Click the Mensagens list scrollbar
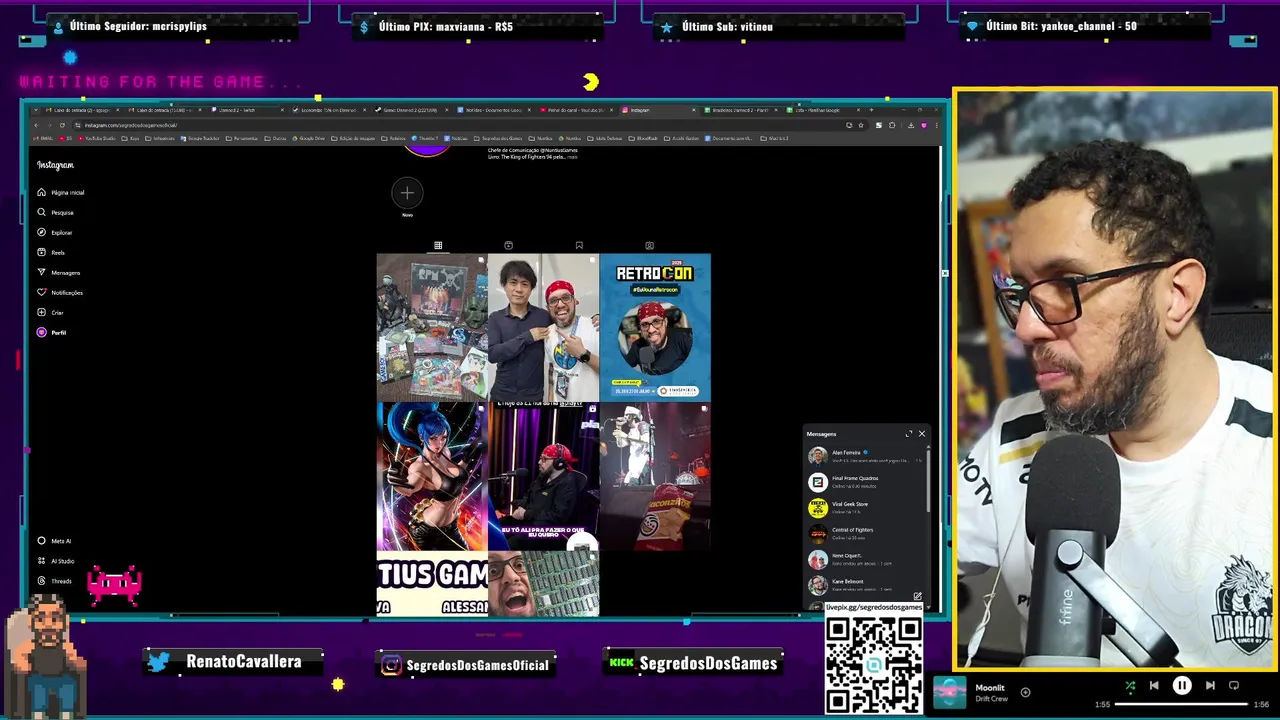 pyautogui.click(x=929, y=480)
